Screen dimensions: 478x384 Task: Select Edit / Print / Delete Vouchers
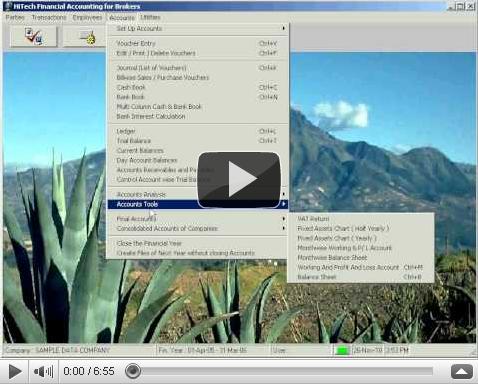(x=198, y=53)
